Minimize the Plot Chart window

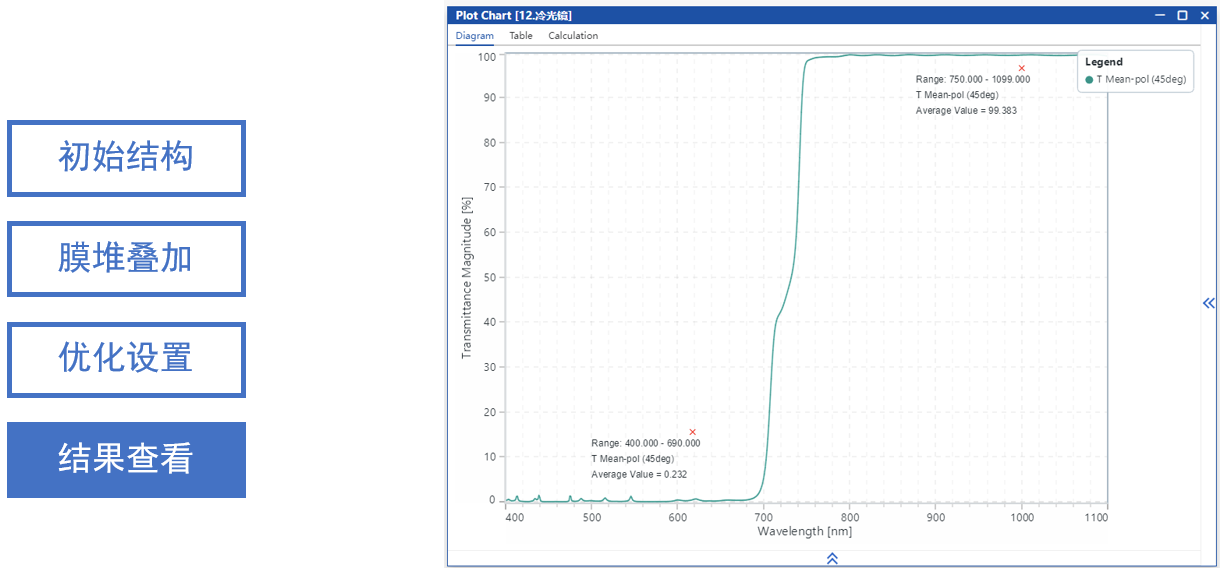click(1162, 15)
